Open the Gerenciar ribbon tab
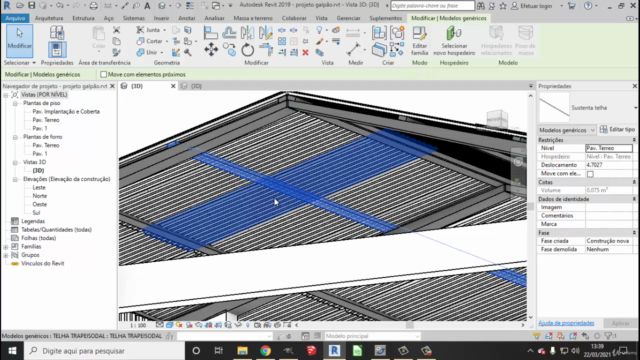 coord(348,18)
